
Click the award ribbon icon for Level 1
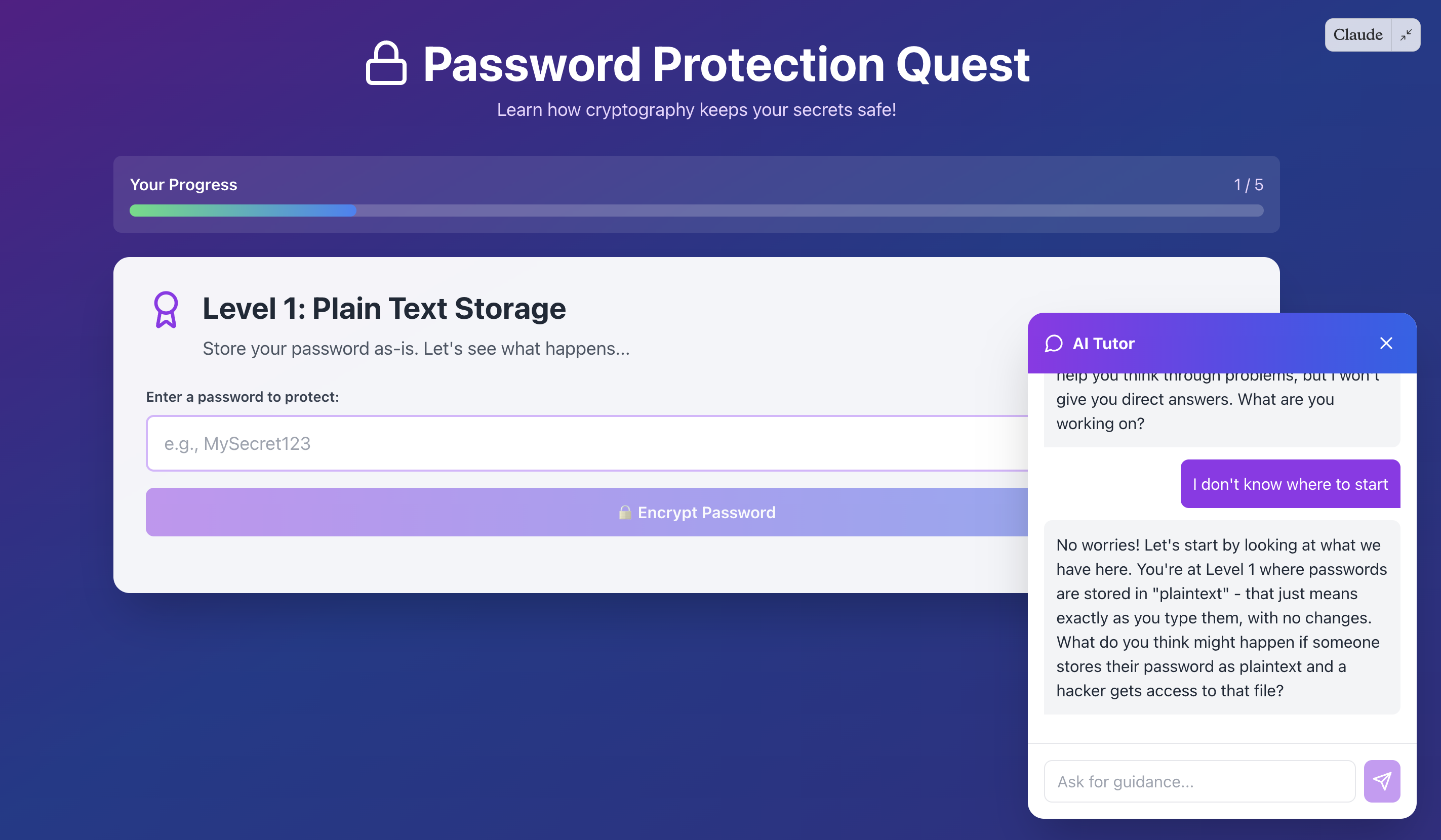pos(166,309)
